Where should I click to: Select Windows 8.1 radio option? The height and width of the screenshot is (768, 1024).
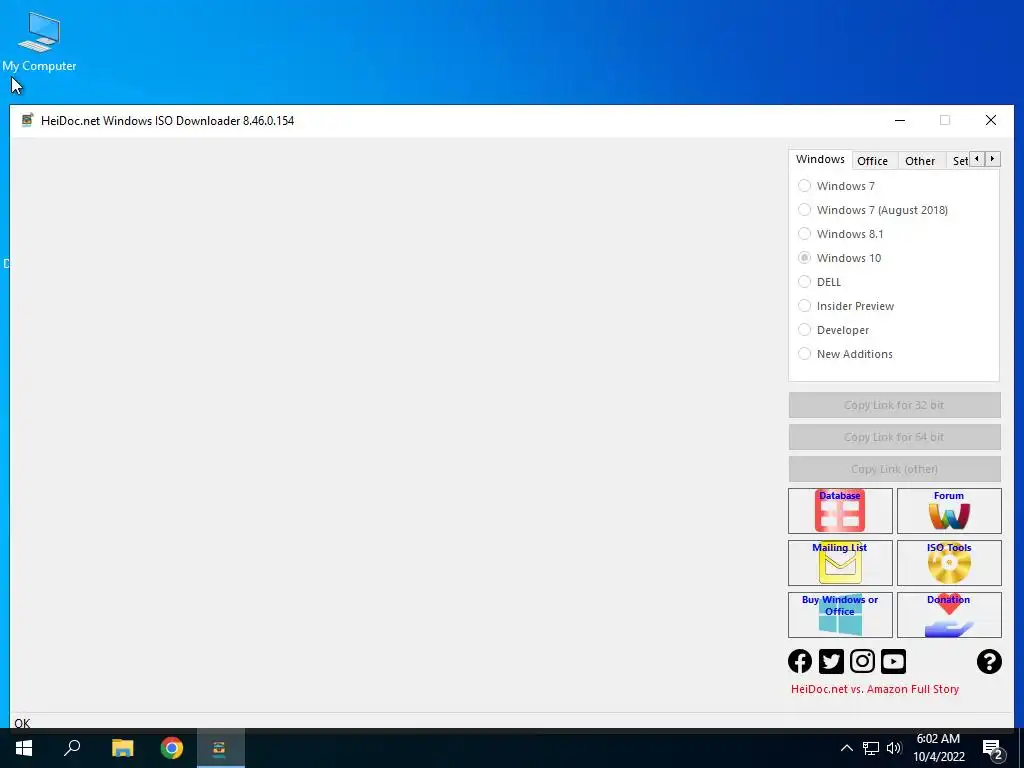pos(840,234)
